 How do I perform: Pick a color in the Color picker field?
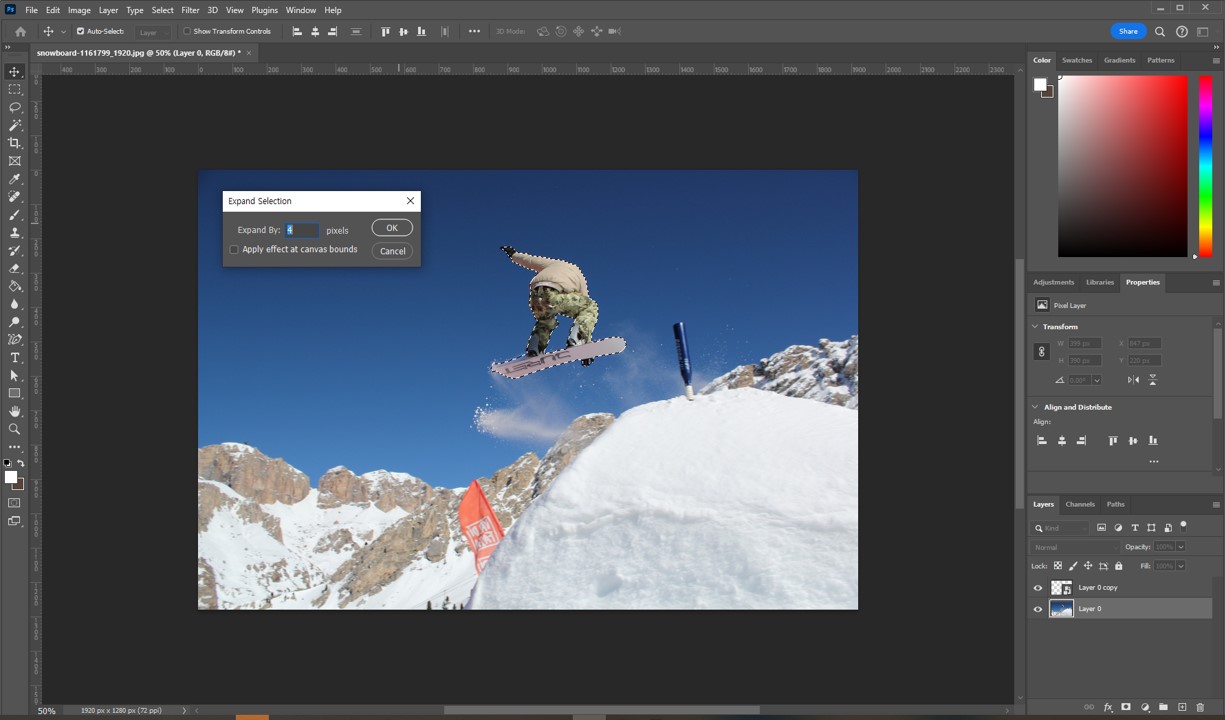(x=1122, y=166)
